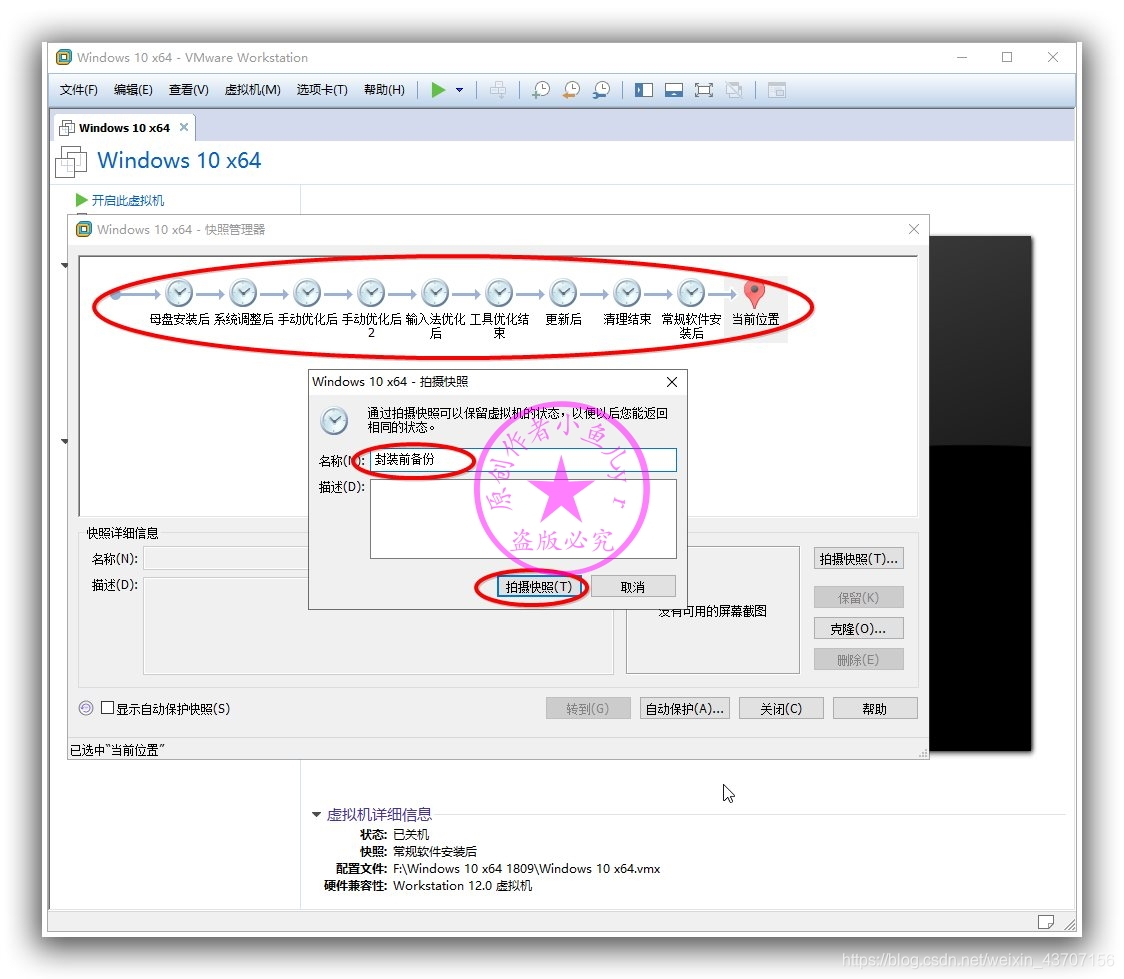Click the full screen mode icon
Viewport: 1124px width, 979px height.
pos(703,90)
